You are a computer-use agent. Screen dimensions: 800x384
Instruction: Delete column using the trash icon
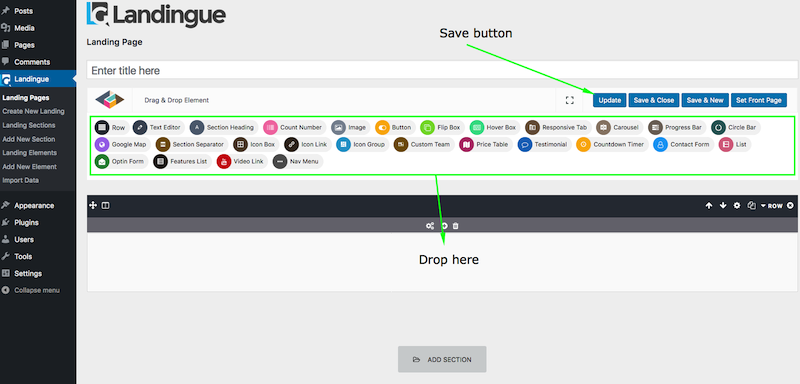[456, 225]
